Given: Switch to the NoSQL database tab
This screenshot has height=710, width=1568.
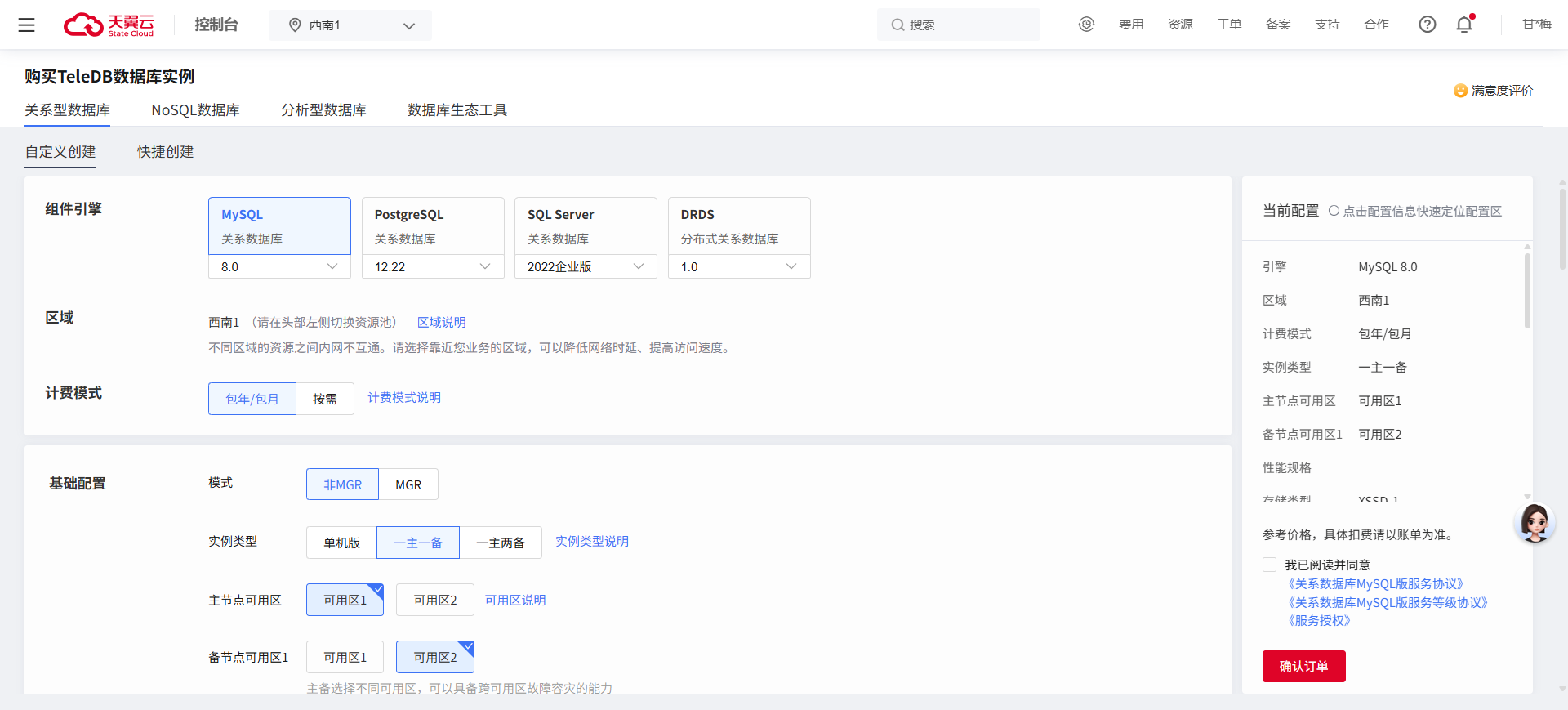Looking at the screenshot, I should click(195, 110).
